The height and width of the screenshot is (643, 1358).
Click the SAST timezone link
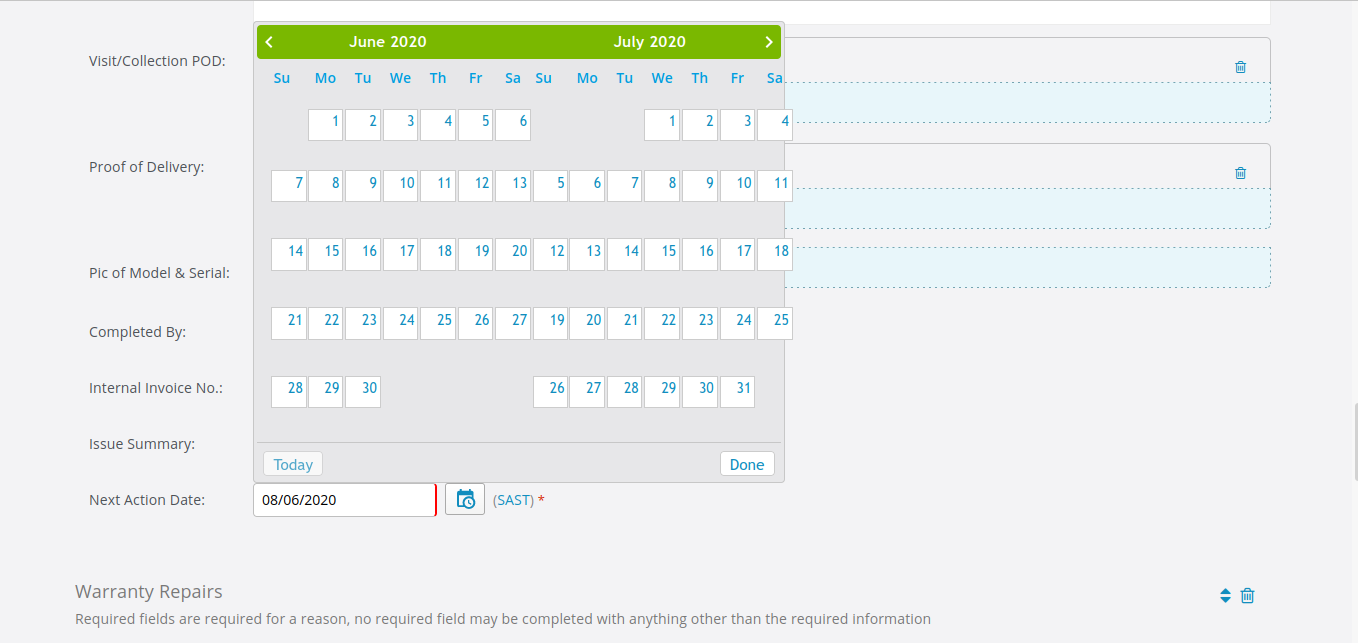[x=513, y=500]
